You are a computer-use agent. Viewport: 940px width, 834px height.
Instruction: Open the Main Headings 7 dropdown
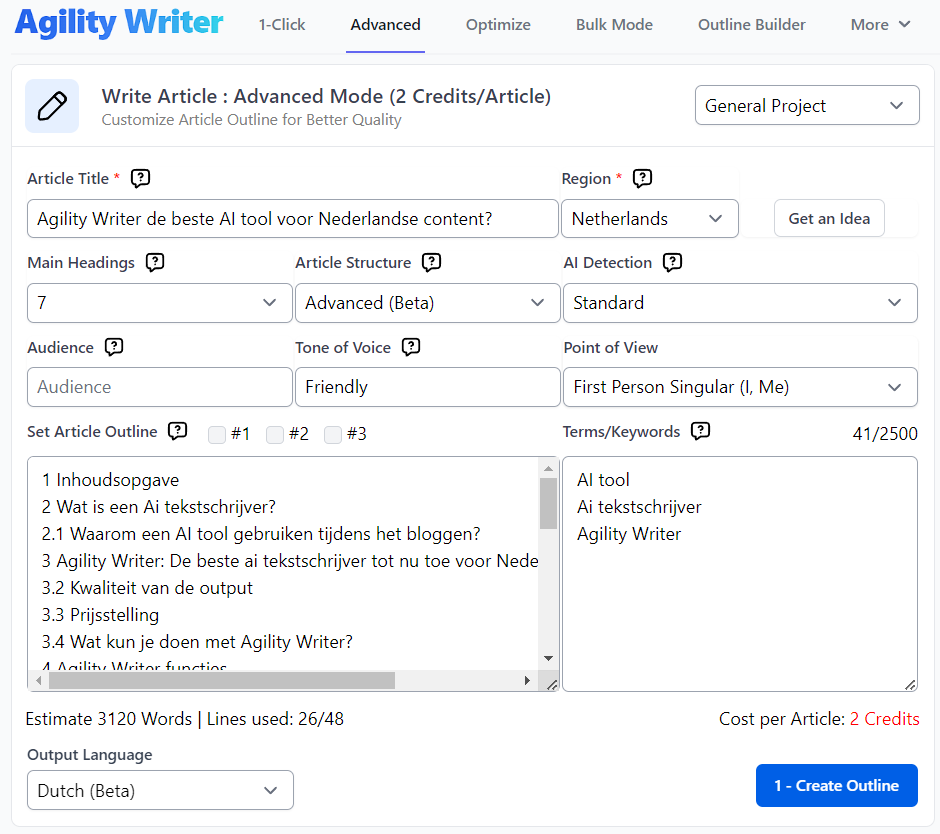[159, 303]
